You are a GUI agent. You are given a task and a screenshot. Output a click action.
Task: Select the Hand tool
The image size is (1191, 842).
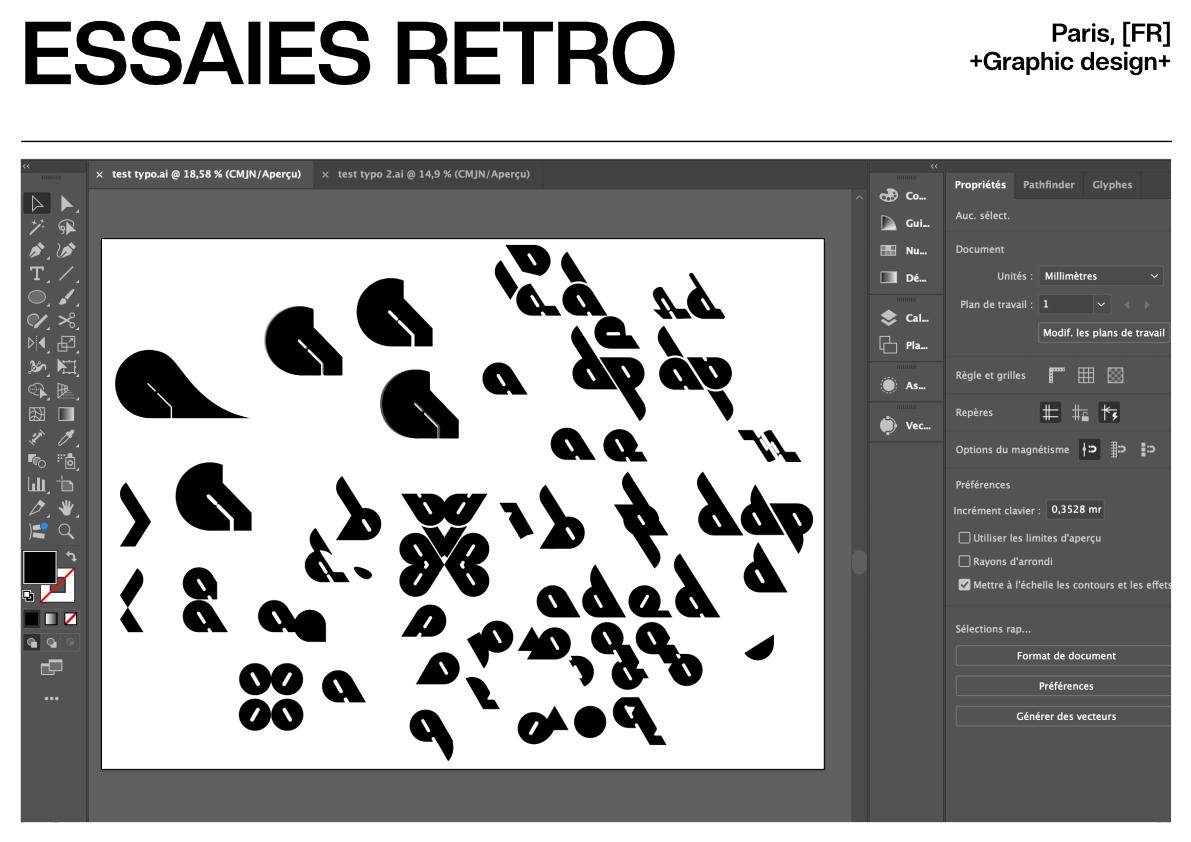[x=67, y=508]
